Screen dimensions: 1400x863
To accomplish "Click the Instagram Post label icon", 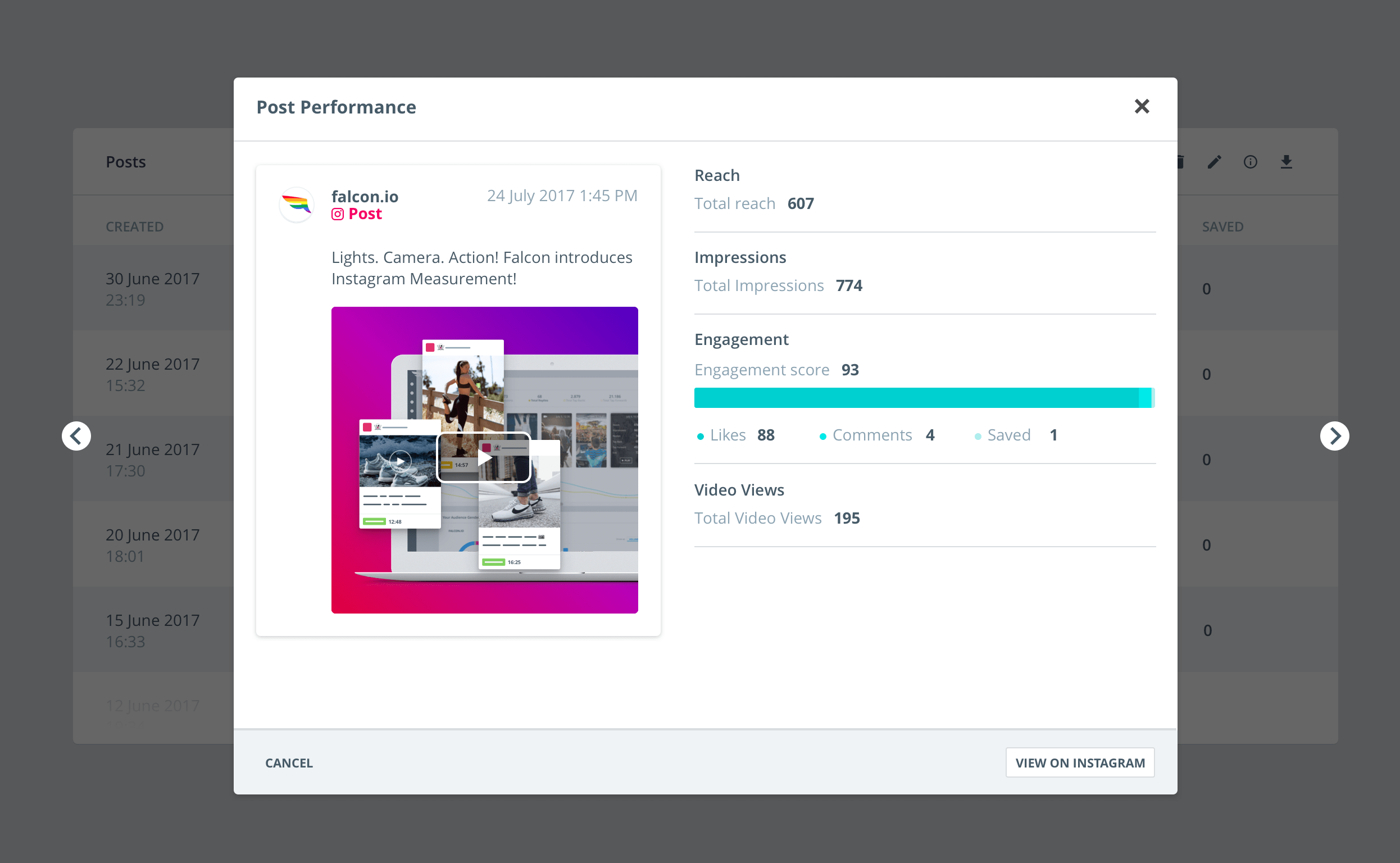I will tap(338, 214).
